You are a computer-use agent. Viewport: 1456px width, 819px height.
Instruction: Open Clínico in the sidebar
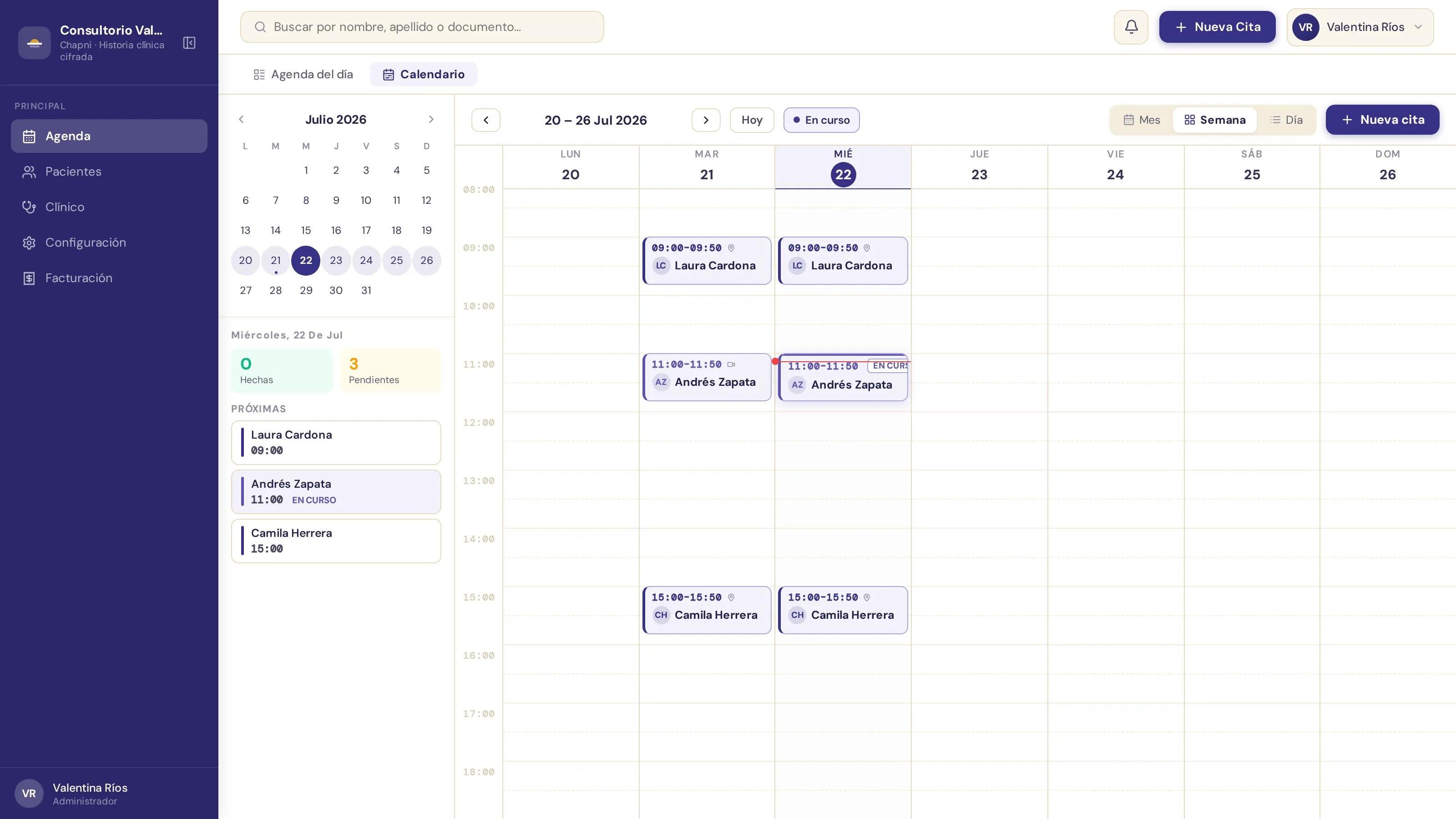pos(109,207)
